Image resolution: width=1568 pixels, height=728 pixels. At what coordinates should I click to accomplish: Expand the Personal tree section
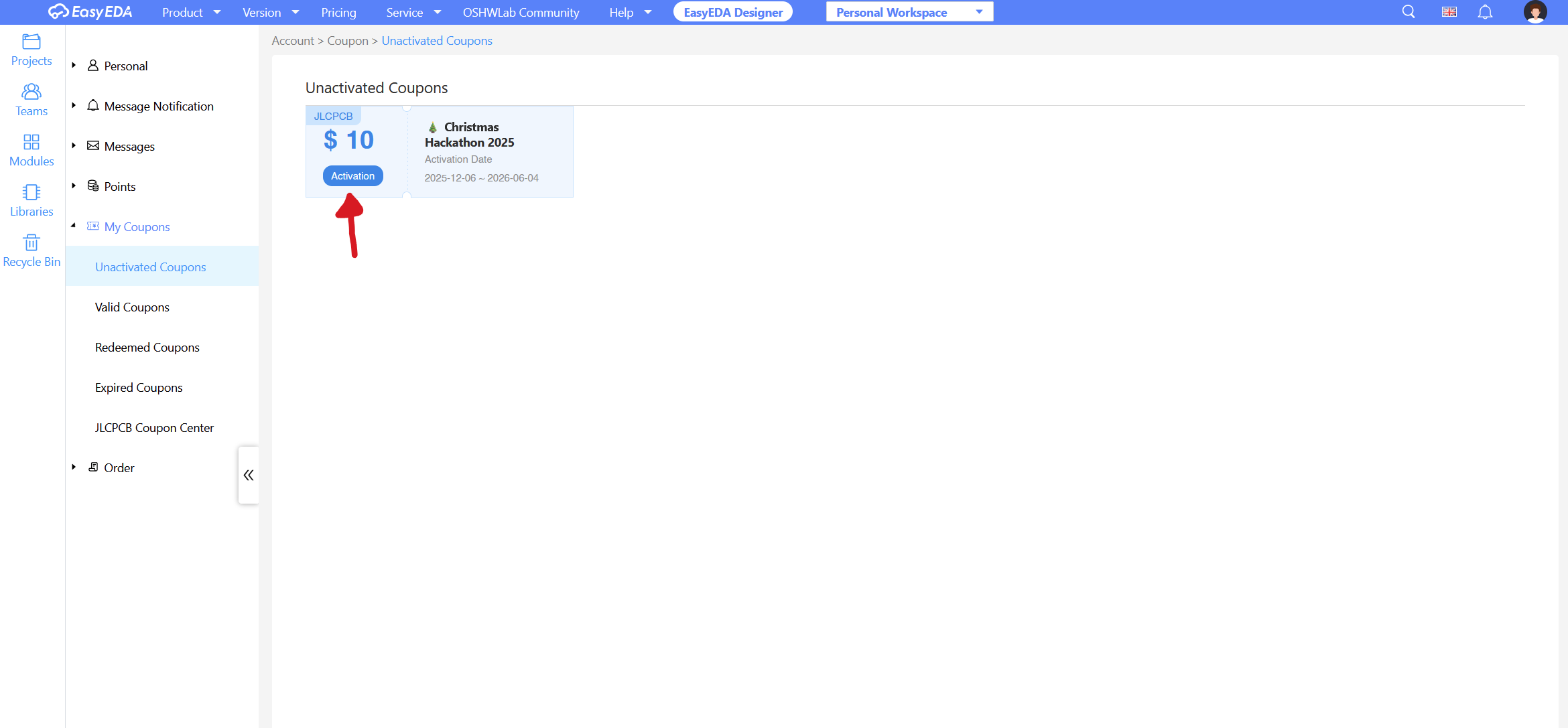74,66
